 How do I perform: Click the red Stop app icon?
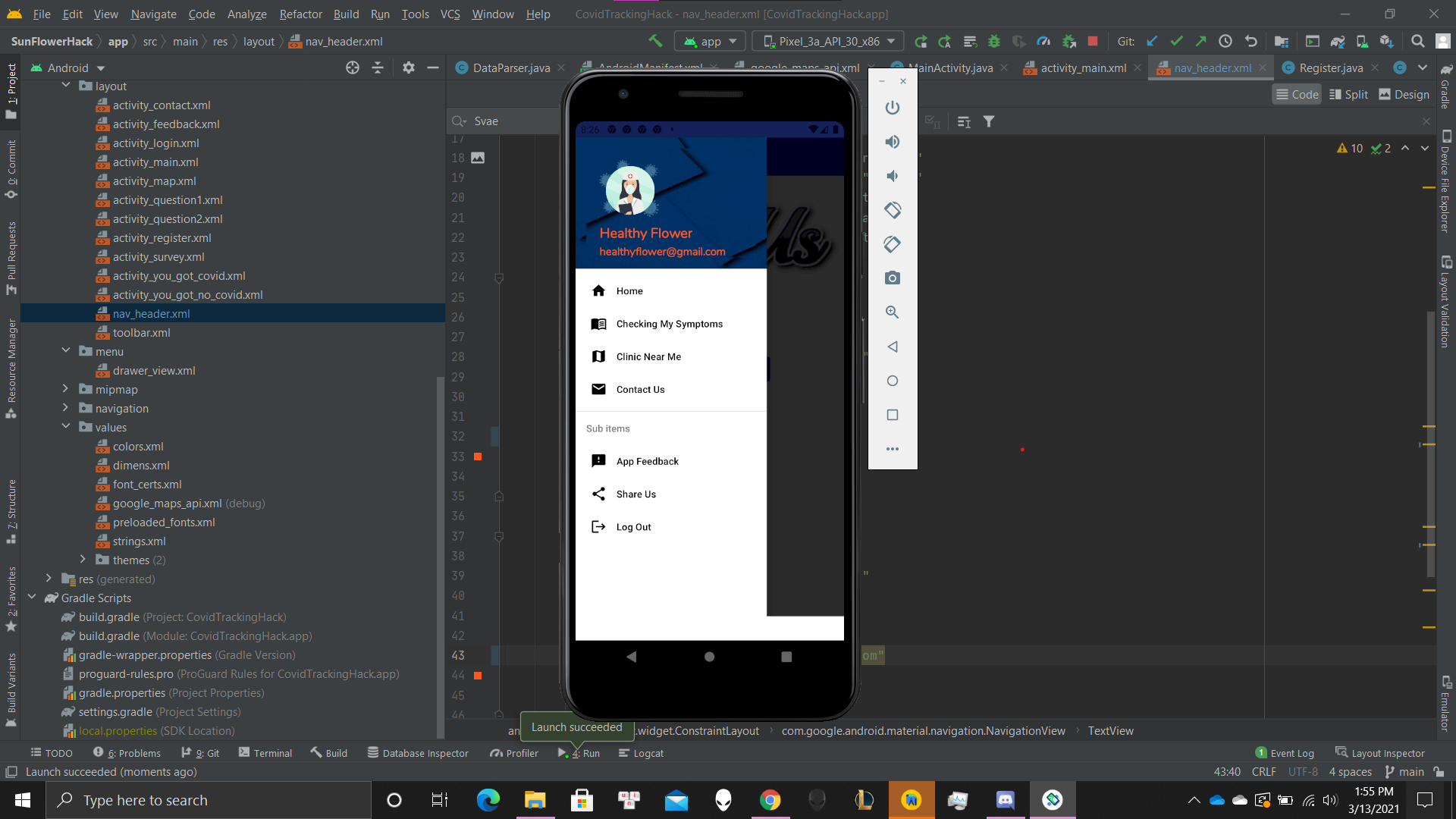tap(1093, 42)
